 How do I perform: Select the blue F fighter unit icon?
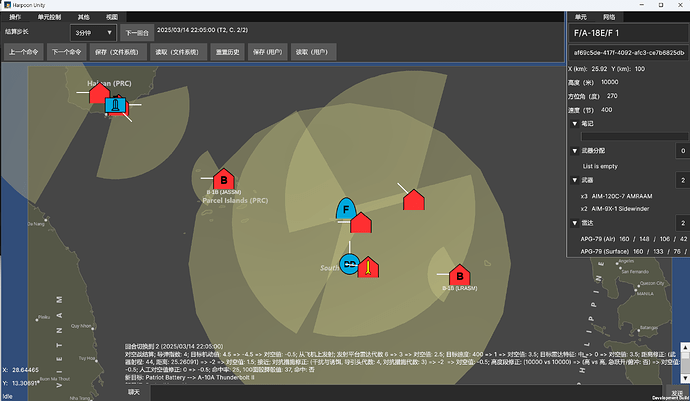click(x=346, y=209)
